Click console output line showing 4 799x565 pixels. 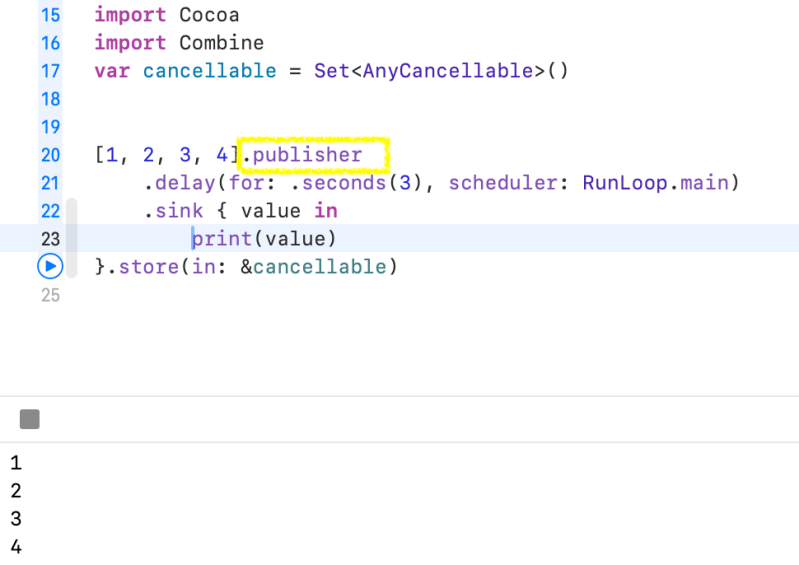click(15, 546)
